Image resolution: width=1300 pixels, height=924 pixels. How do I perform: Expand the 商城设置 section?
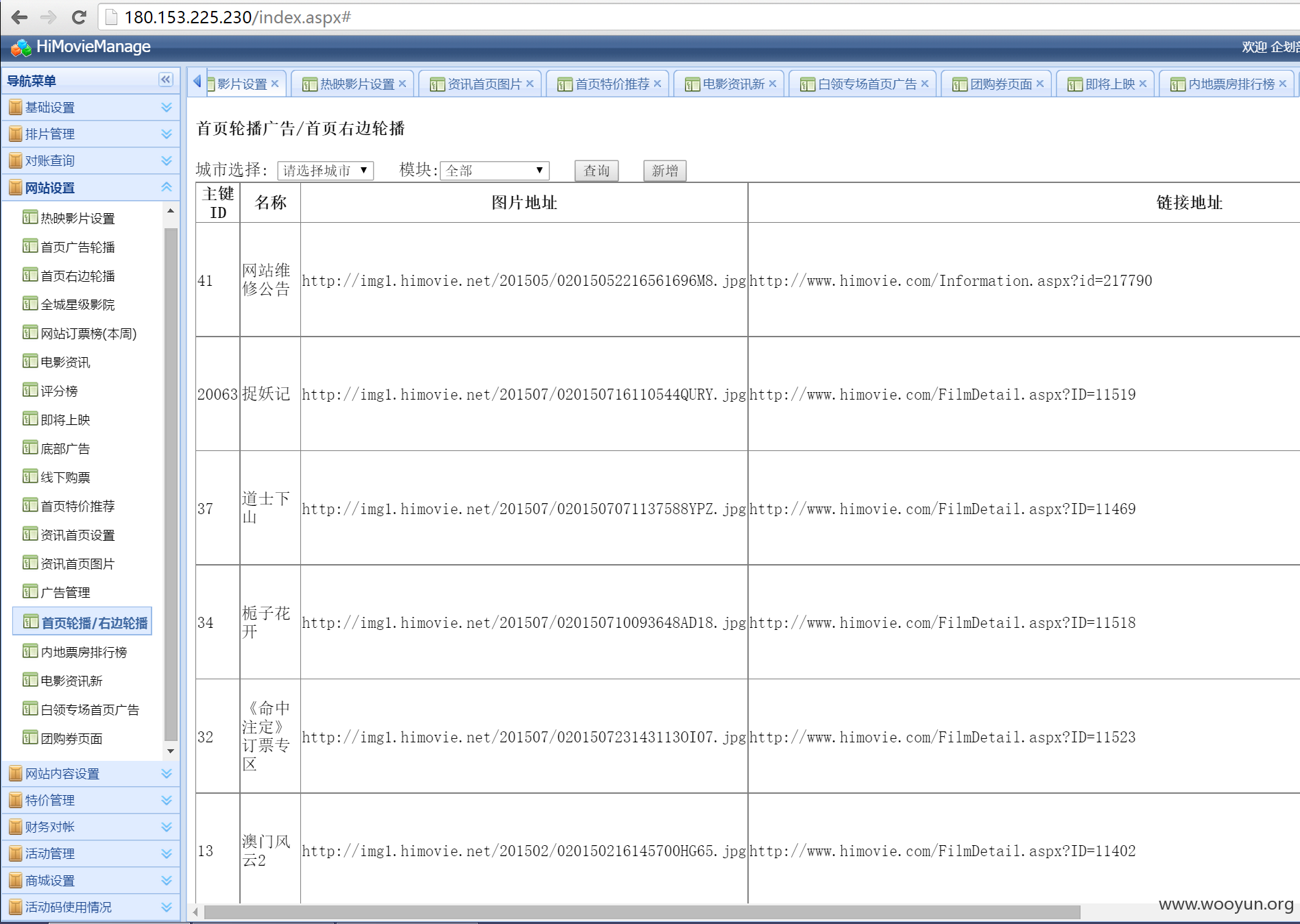pyautogui.click(x=166, y=880)
